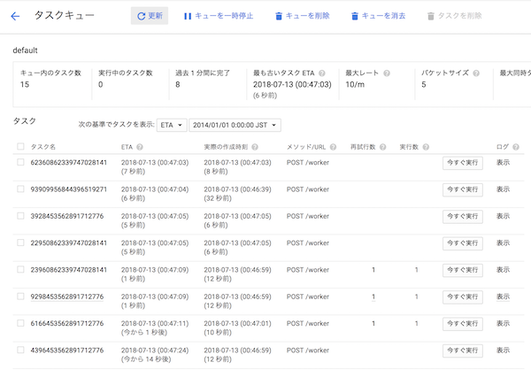Click the キュー内のタスク数 value 15
531x370 pixels.
[x=25, y=85]
